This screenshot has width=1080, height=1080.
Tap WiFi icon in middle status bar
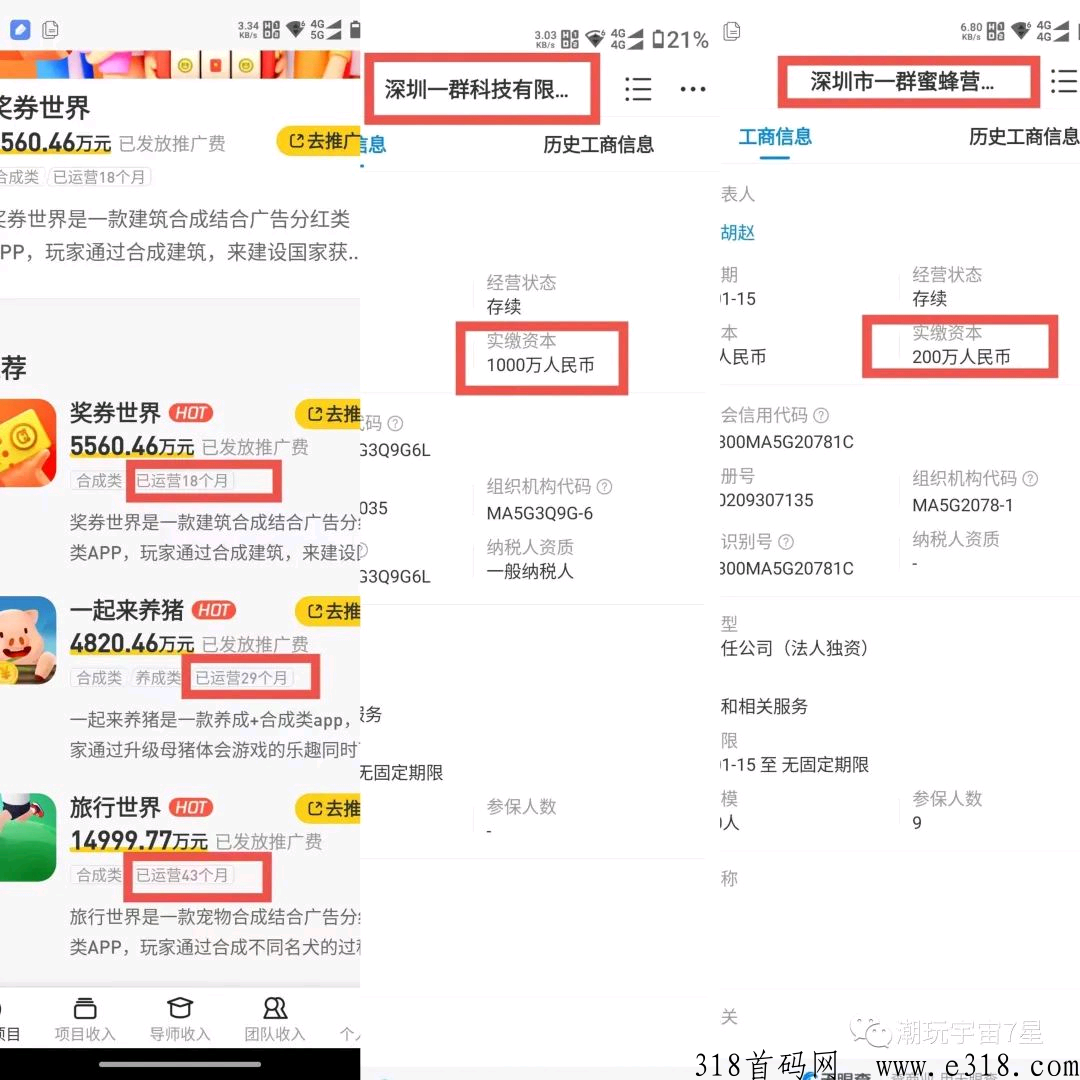coord(594,39)
